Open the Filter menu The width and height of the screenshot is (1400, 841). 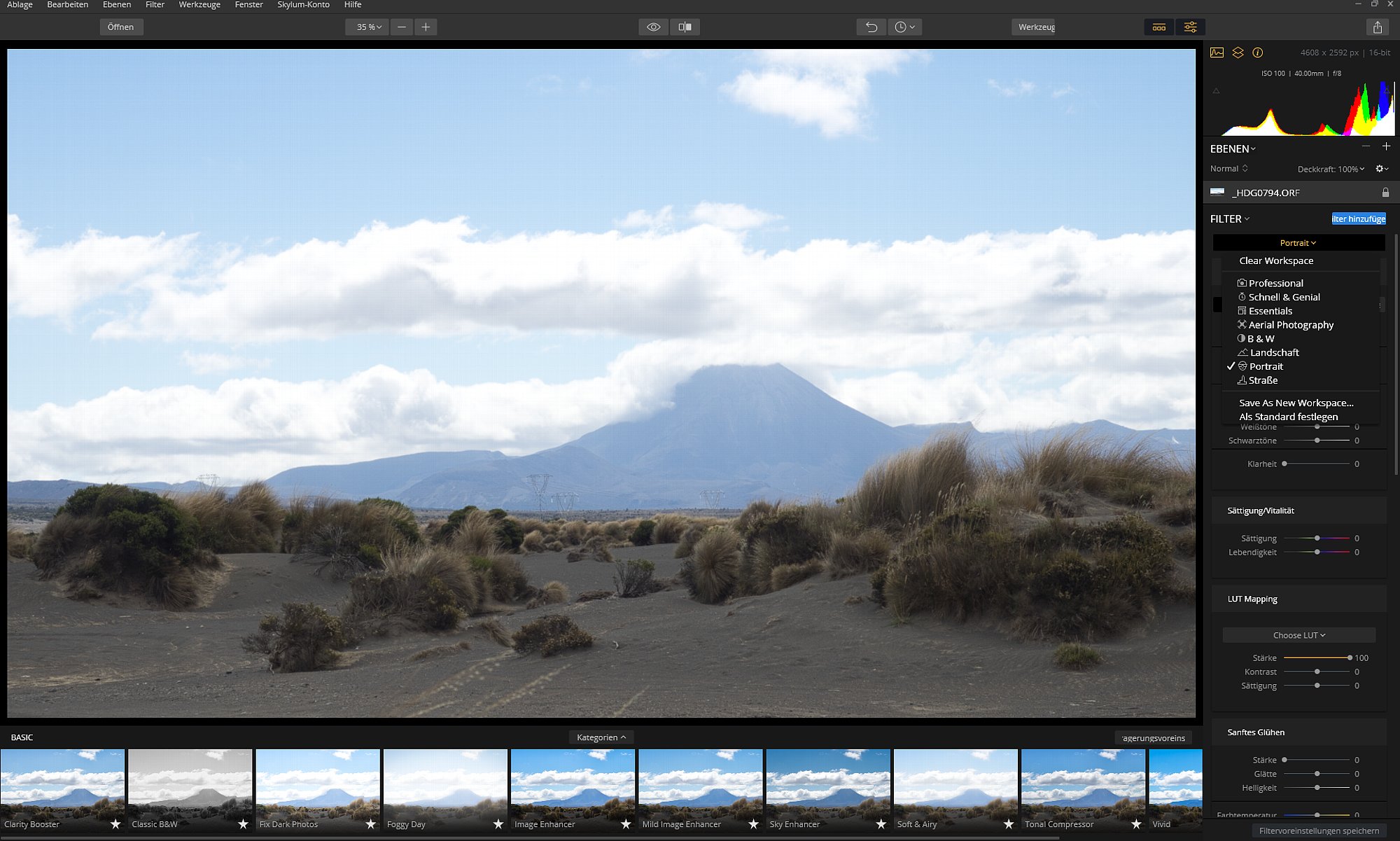tap(155, 5)
